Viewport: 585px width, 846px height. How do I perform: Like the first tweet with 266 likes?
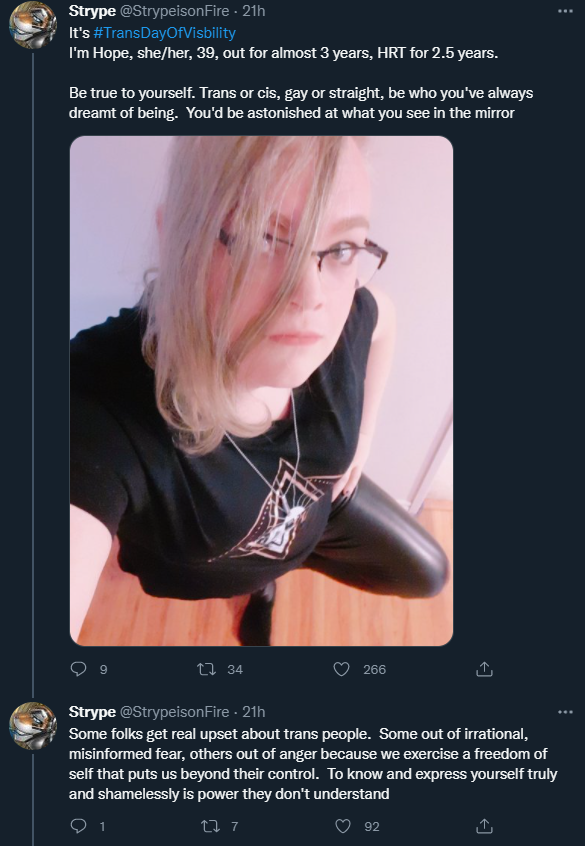pos(341,670)
